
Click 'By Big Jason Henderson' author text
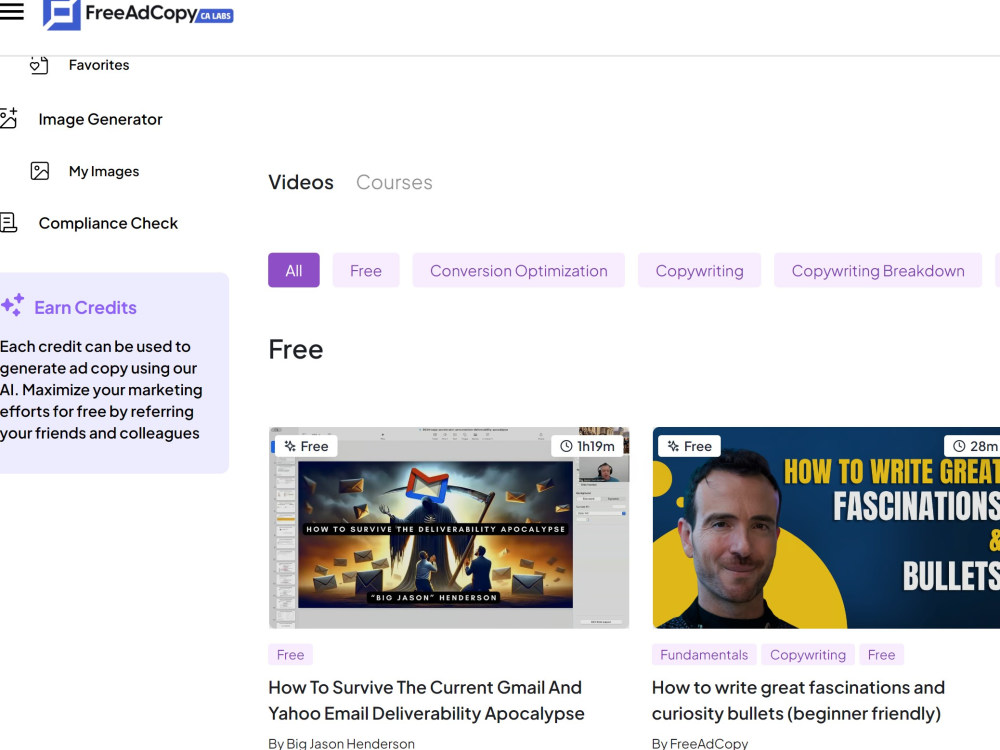coord(341,743)
